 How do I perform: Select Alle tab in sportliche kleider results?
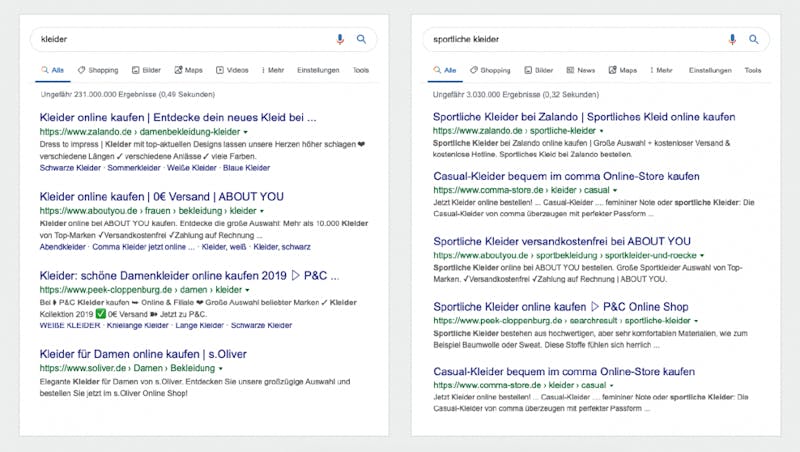click(445, 70)
